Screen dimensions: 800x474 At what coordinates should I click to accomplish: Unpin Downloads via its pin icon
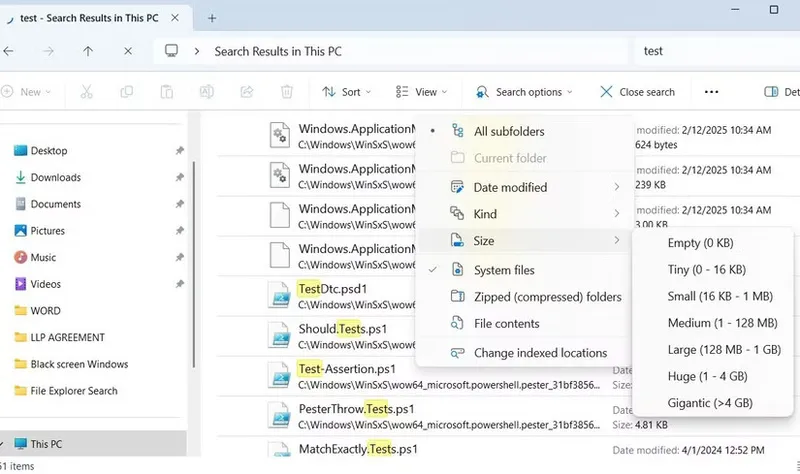[180, 177]
